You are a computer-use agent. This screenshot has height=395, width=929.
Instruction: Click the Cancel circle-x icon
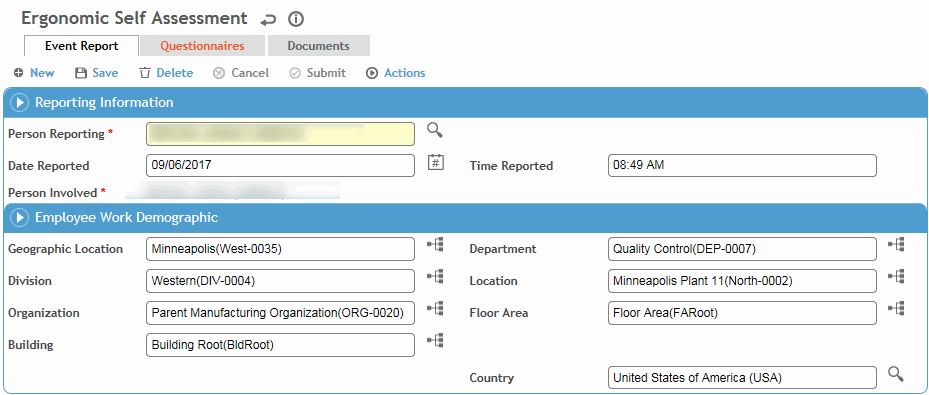(x=219, y=73)
